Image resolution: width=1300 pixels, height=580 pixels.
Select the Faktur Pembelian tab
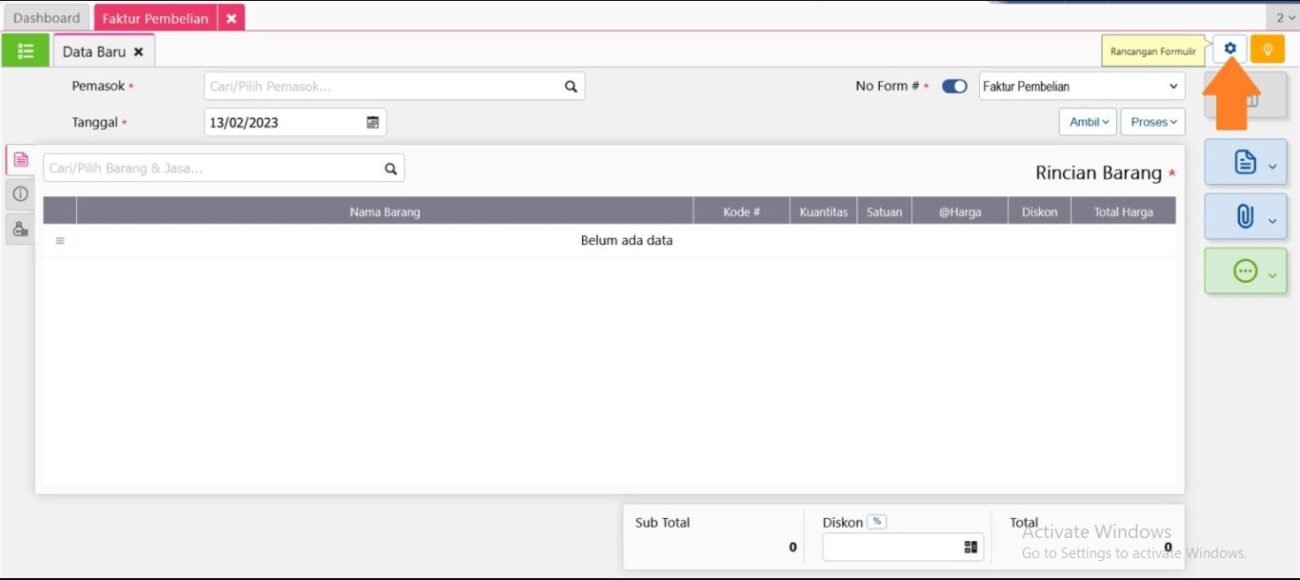coord(155,18)
